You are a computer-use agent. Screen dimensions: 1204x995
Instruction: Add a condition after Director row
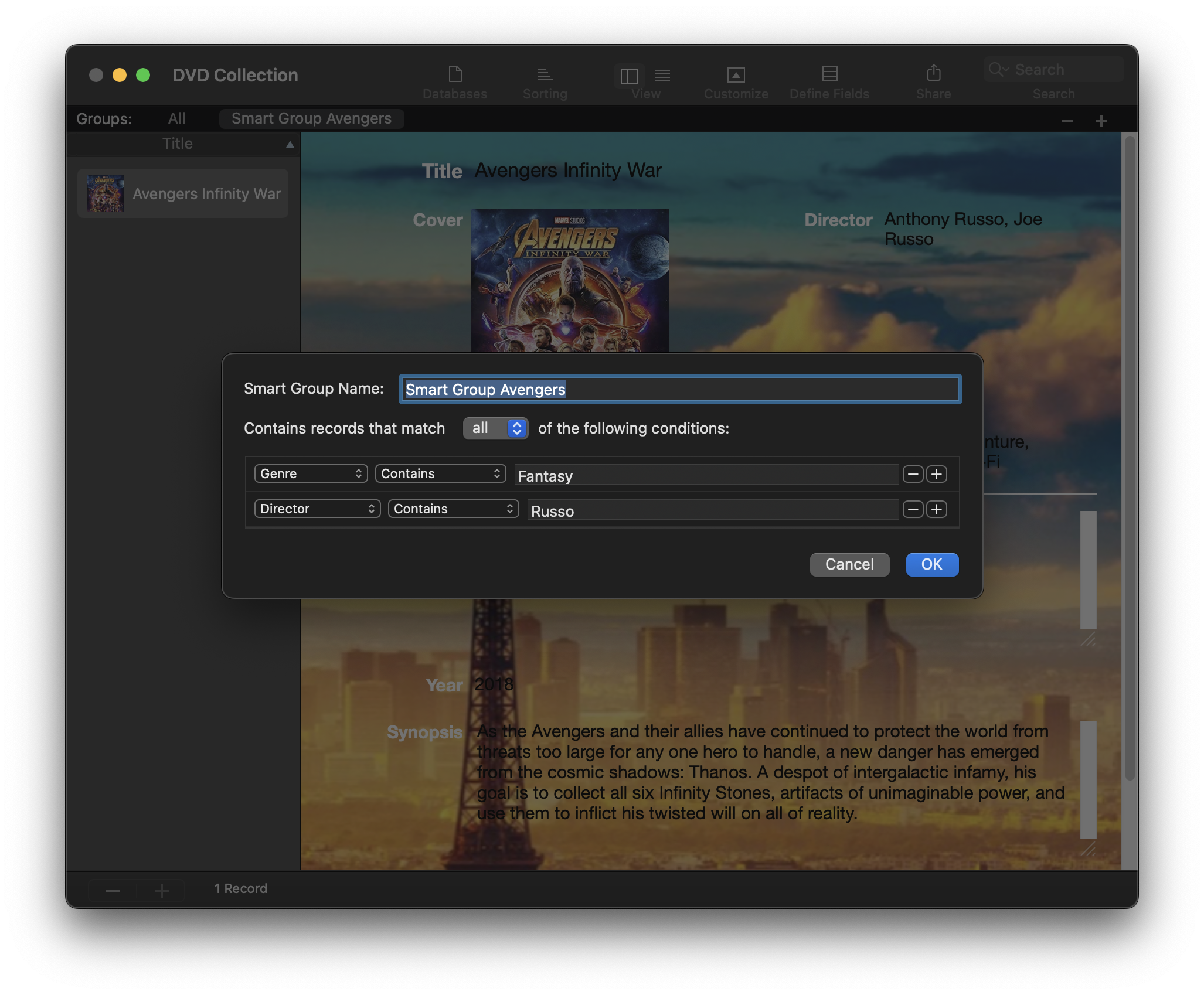point(937,509)
